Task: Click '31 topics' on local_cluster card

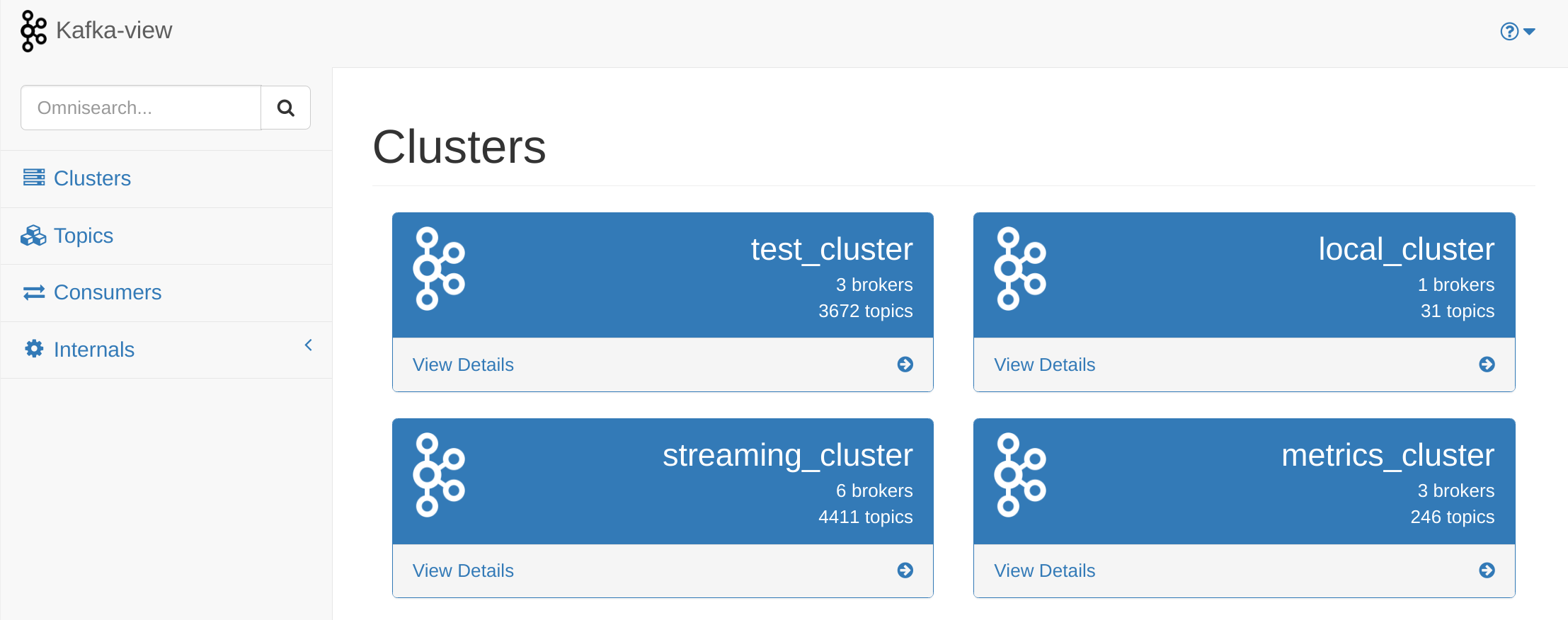Action: tap(1458, 311)
